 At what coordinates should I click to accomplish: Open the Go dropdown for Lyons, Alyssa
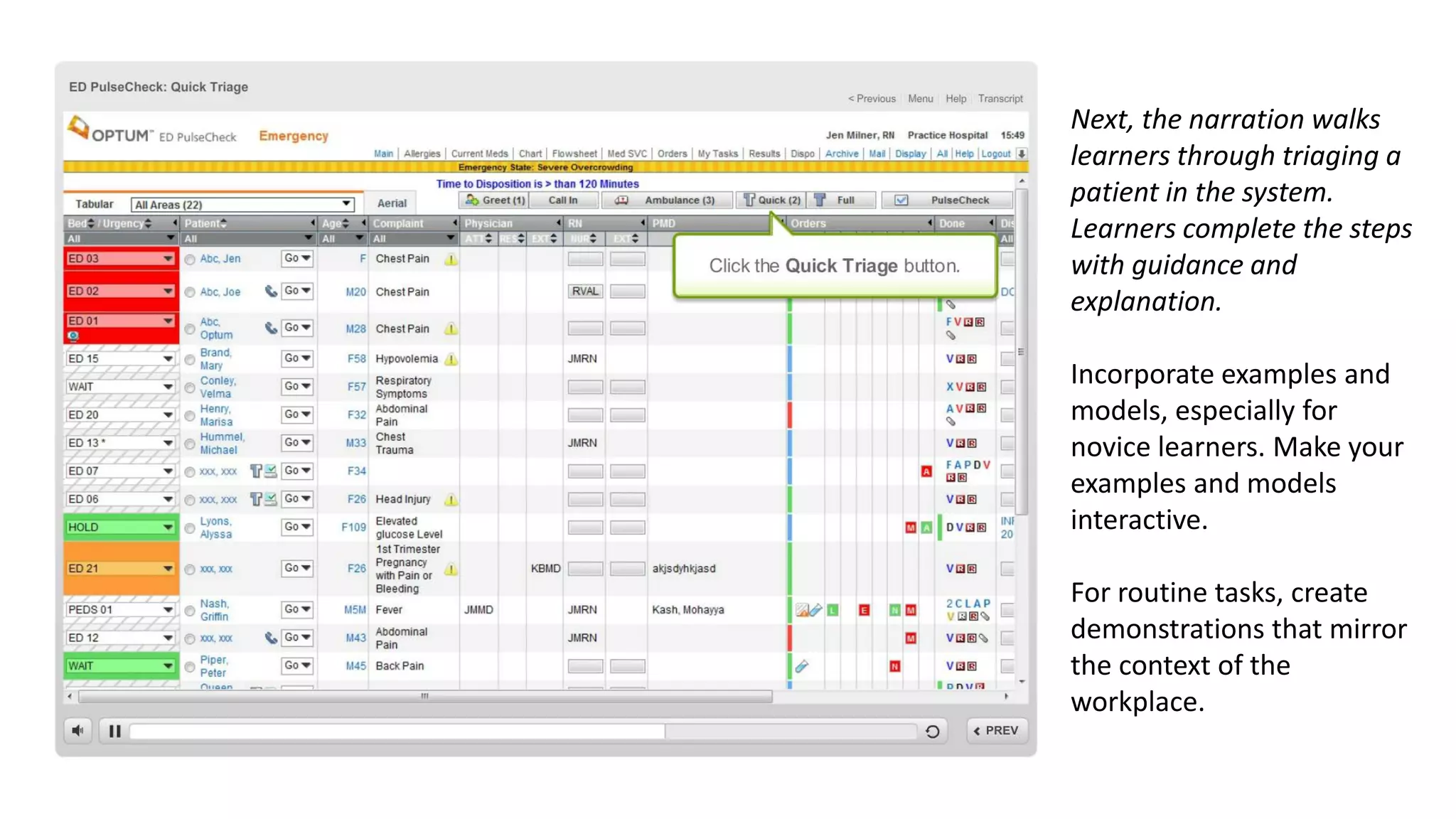297,527
